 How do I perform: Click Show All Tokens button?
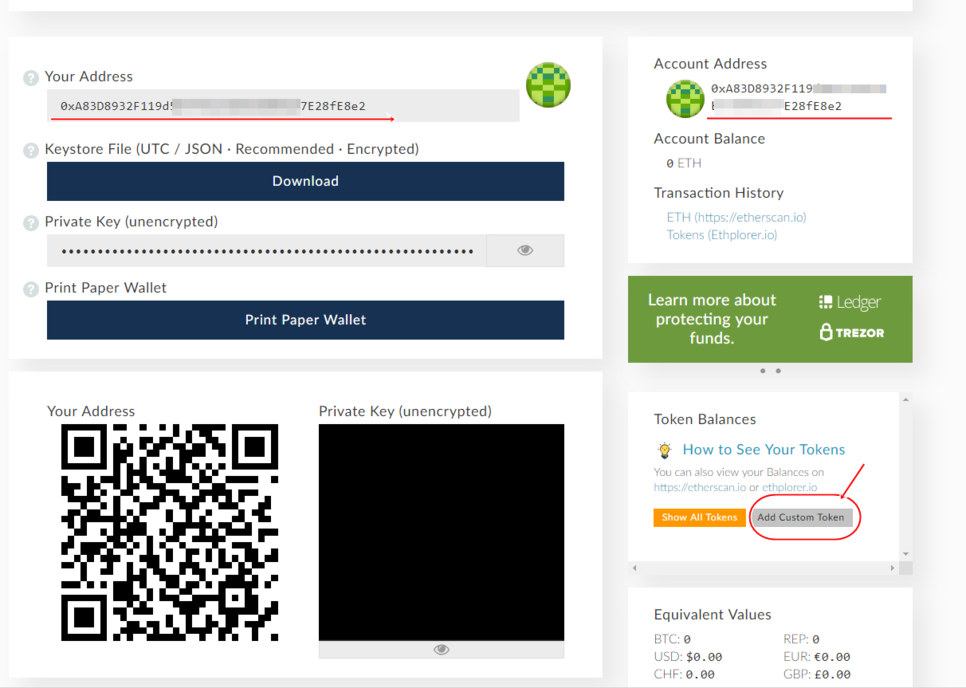[x=699, y=517]
